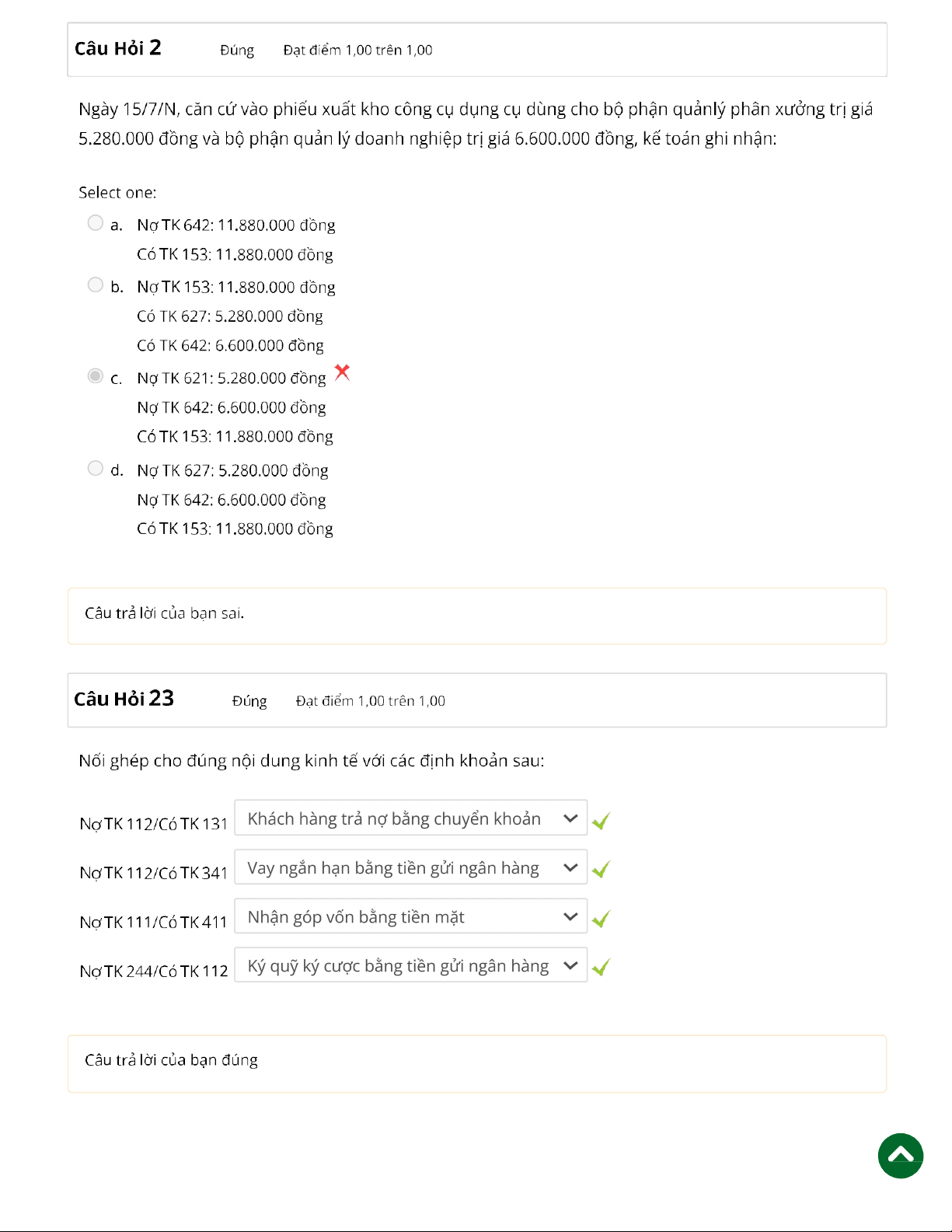Click green checkmark beside Ký quỹ ký cược dropdown
The image size is (952, 1232).
[601, 967]
